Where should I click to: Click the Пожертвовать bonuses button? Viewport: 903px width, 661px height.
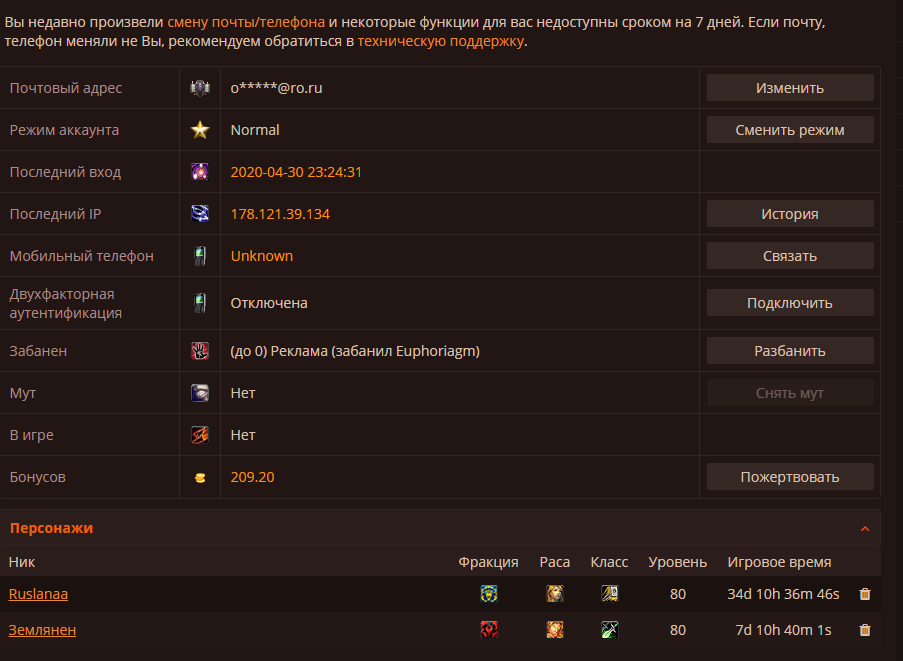click(790, 477)
